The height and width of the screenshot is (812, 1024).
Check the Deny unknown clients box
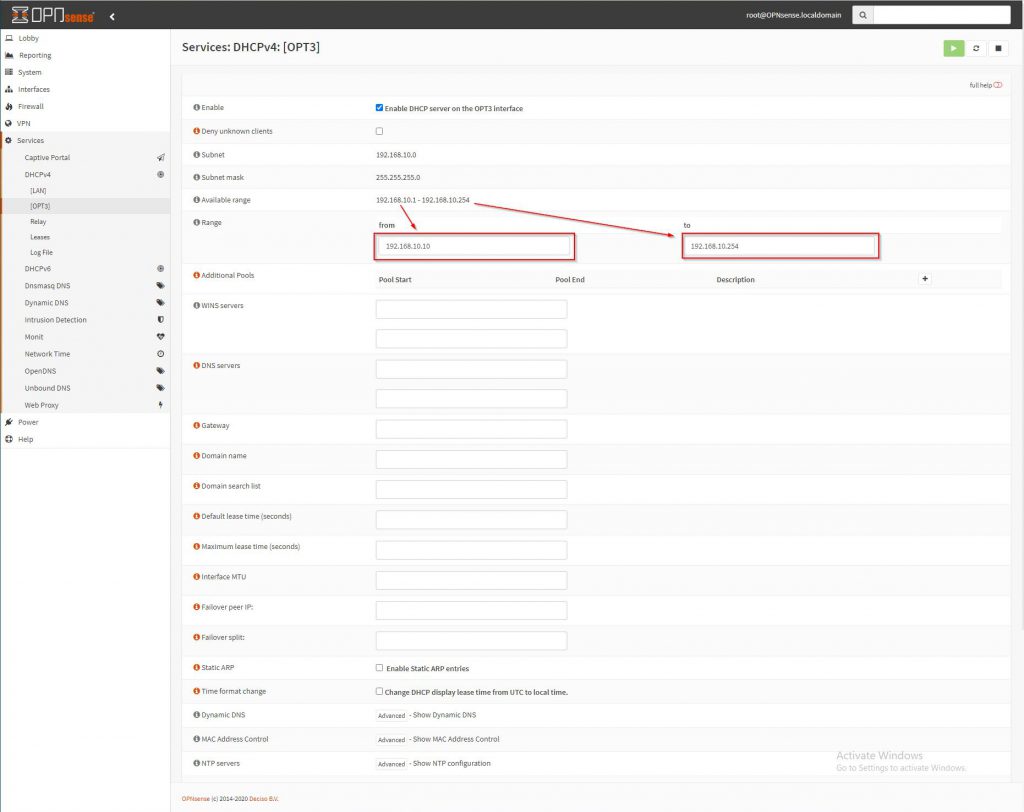coord(379,131)
